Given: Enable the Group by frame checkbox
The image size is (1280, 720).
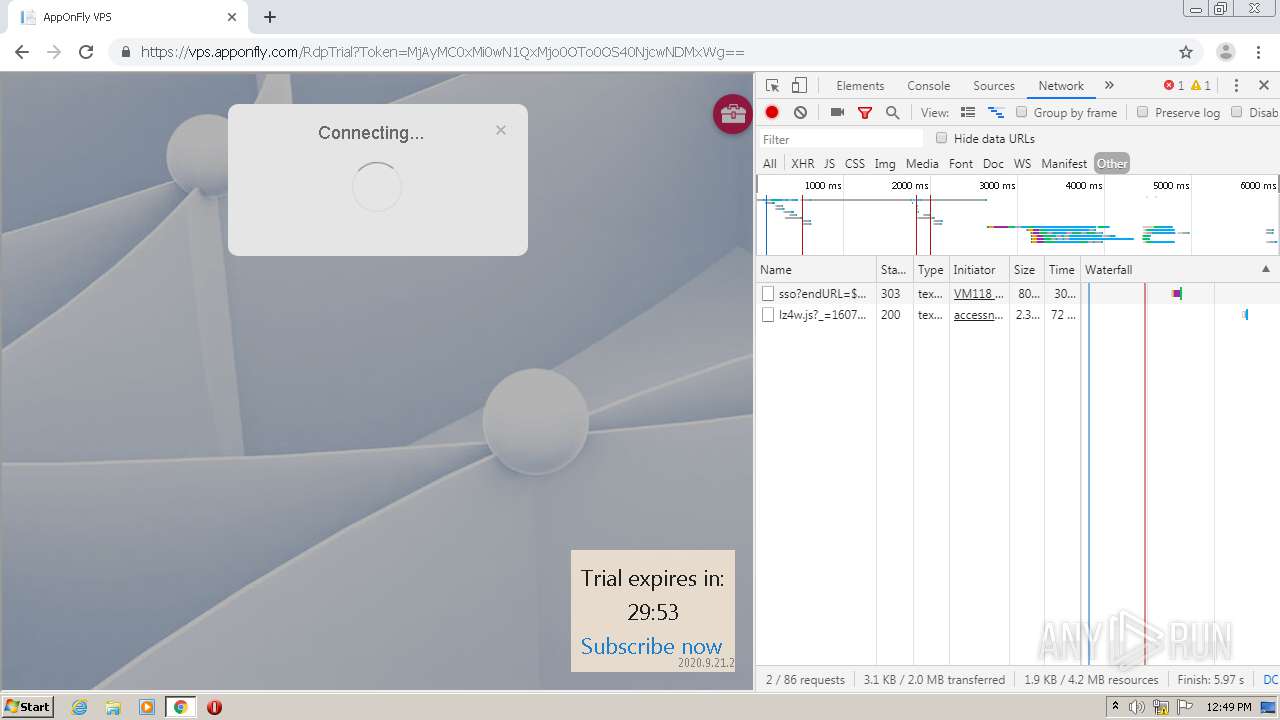Looking at the screenshot, I should pos(1021,112).
